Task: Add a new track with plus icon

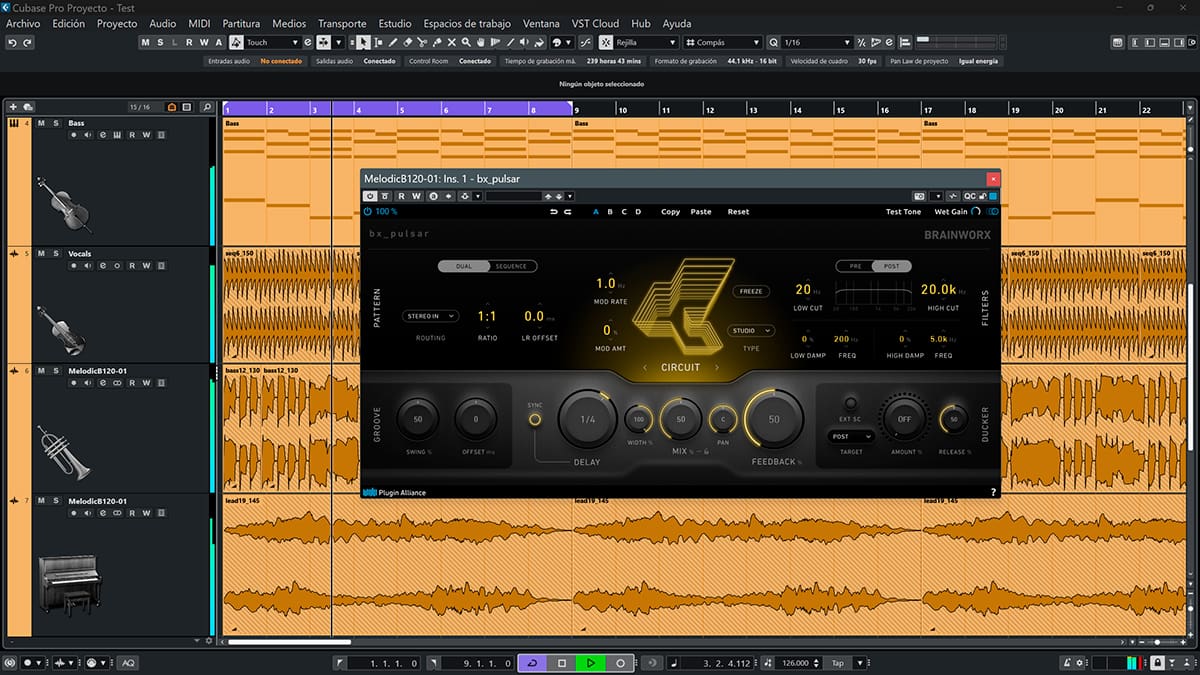Action: click(x=13, y=107)
